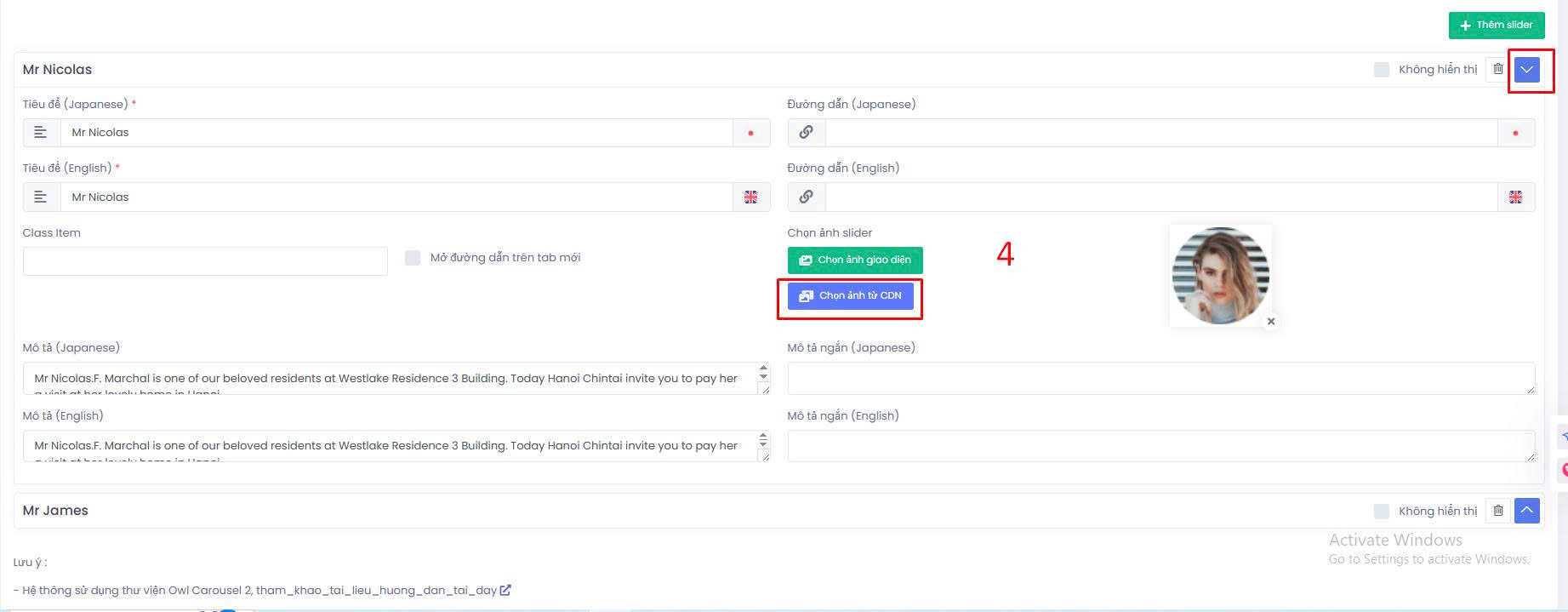Screen dimensions: 1568x612
Task: Click Chọn ảnh từ CDN button
Action: pyautogui.click(x=850, y=295)
